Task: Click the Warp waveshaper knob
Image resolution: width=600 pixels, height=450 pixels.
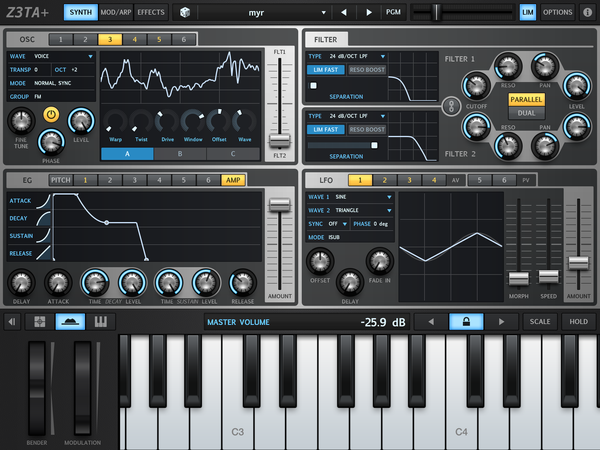Action: tap(116, 122)
